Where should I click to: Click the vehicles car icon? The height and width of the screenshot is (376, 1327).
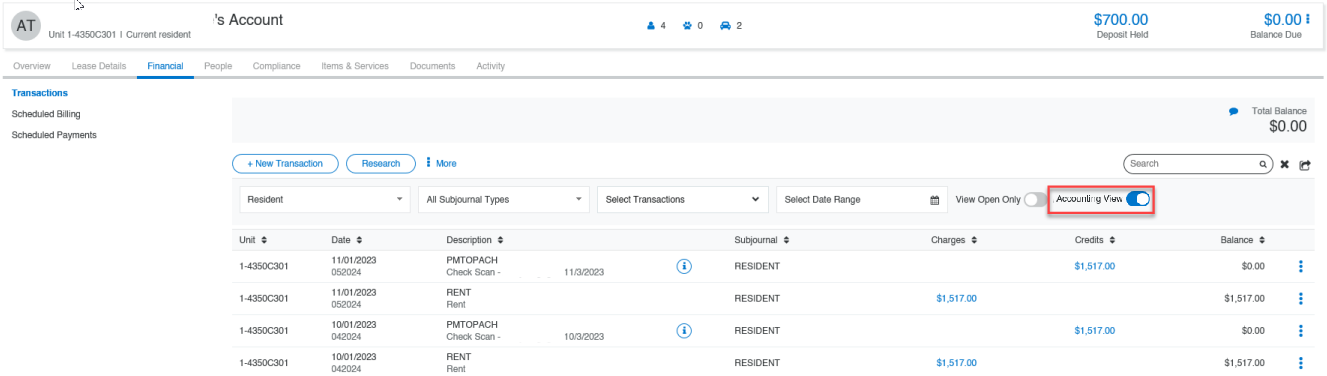coord(725,25)
